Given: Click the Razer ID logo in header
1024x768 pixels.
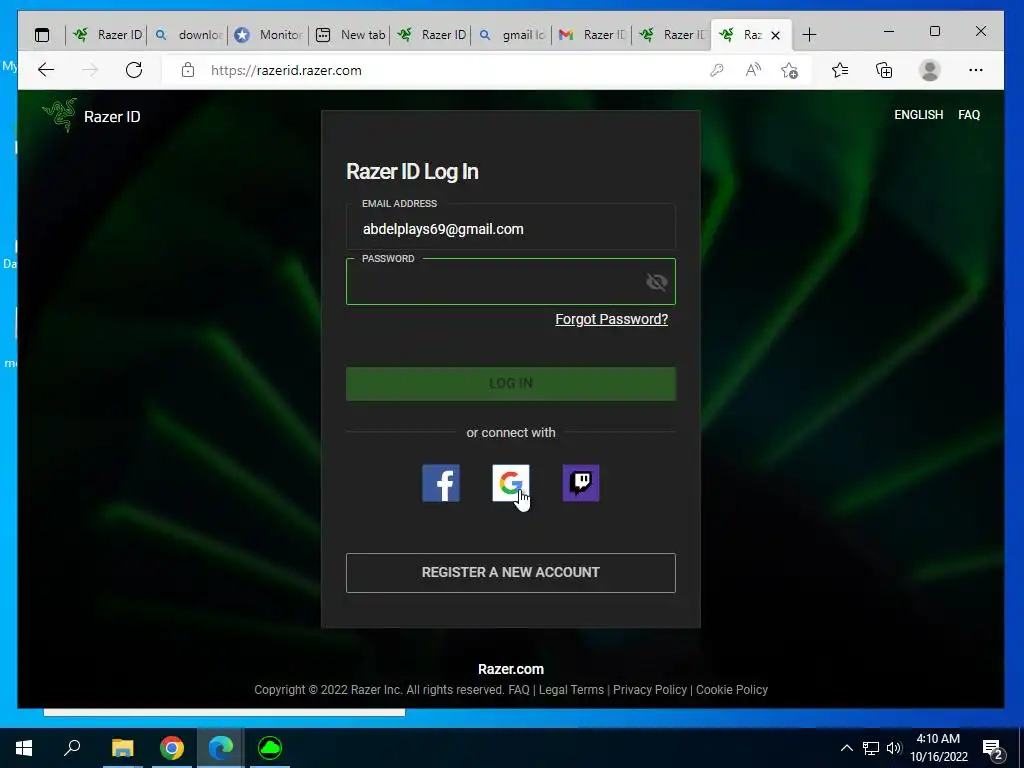Looking at the screenshot, I should (91, 116).
